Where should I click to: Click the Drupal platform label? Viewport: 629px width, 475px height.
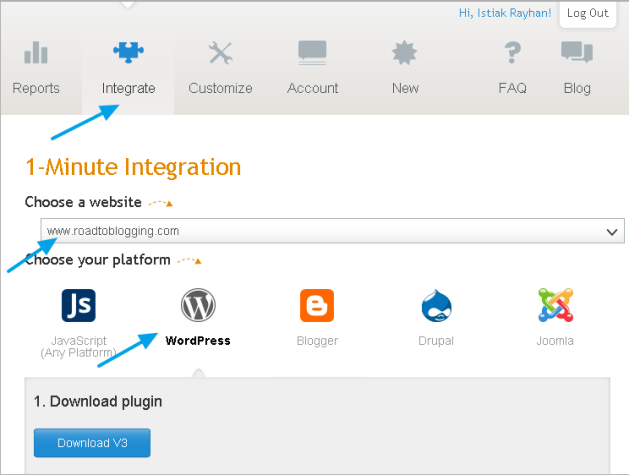436,341
